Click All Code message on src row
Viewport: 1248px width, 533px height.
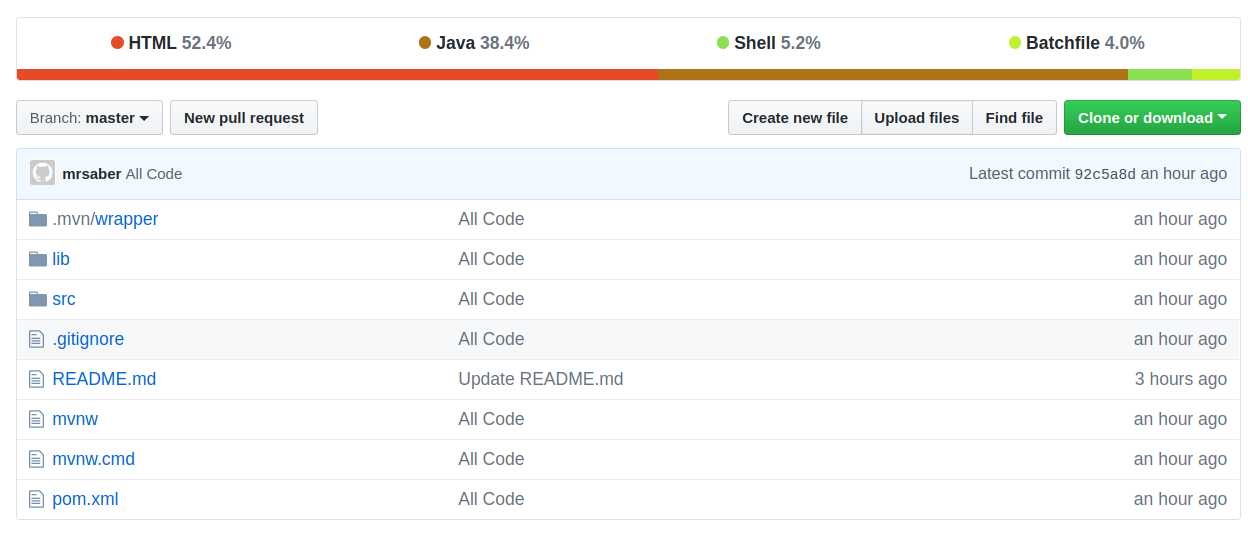(x=491, y=299)
